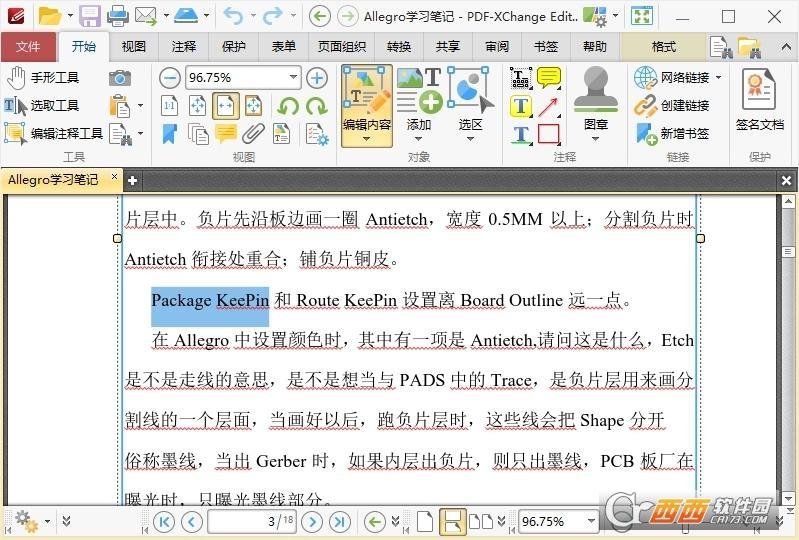The image size is (799, 540).
Task: Select two-page layout in status bar
Action: (481, 521)
